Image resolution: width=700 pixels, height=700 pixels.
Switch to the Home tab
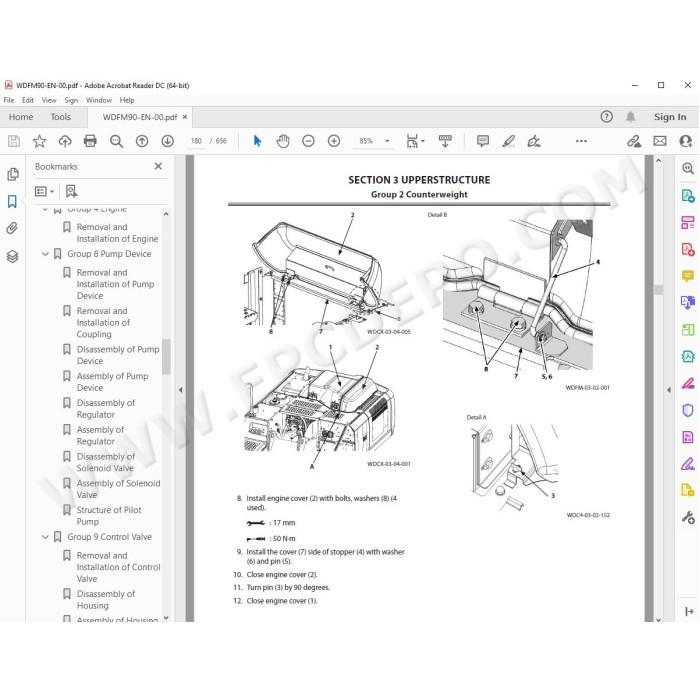[21, 117]
